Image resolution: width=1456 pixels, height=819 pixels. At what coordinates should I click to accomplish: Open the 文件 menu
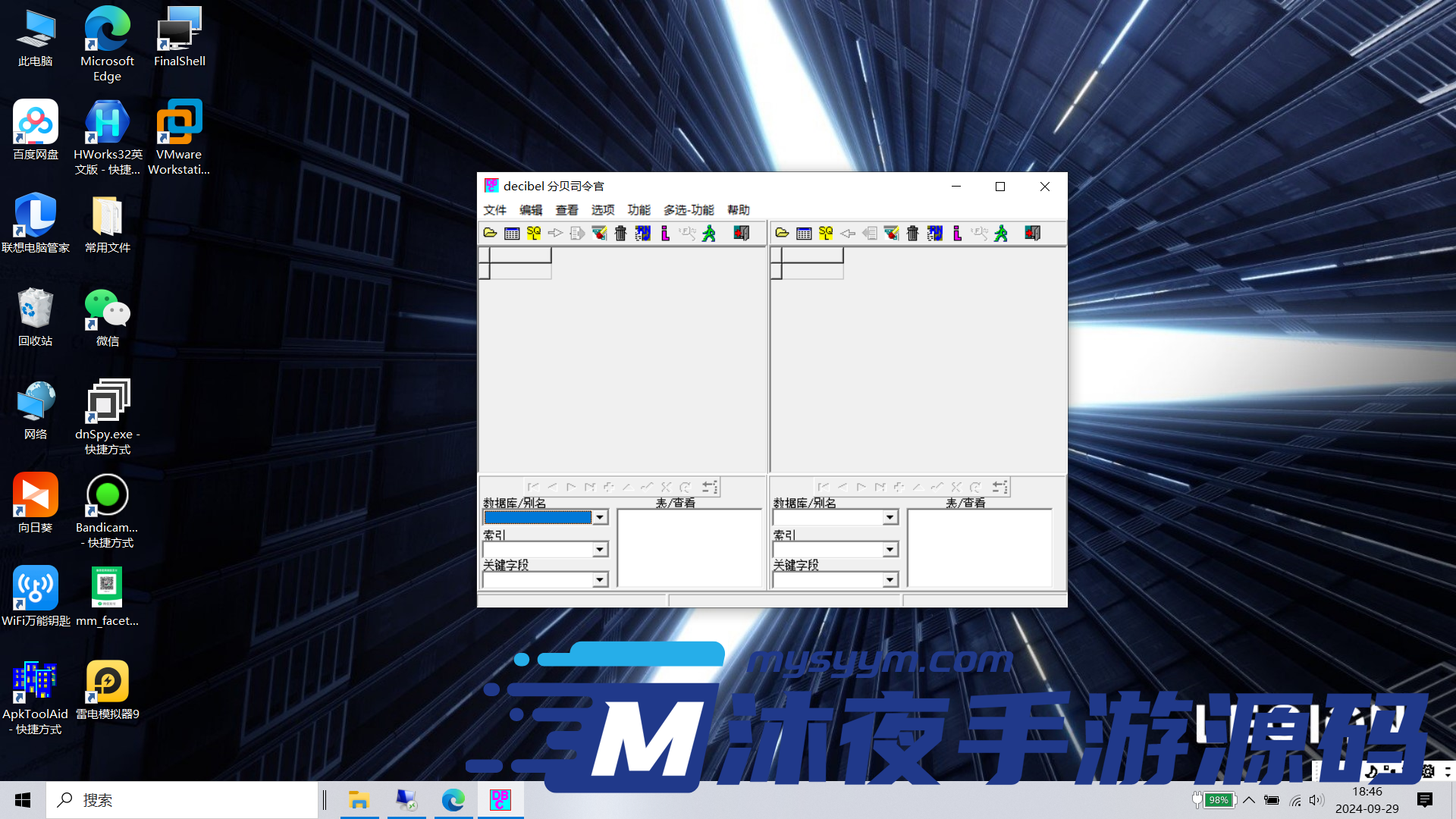pos(494,210)
